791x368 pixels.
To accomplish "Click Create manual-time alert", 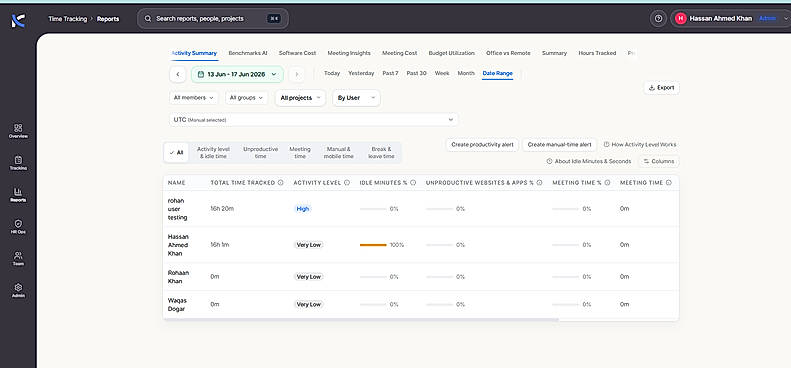I will click(x=559, y=145).
